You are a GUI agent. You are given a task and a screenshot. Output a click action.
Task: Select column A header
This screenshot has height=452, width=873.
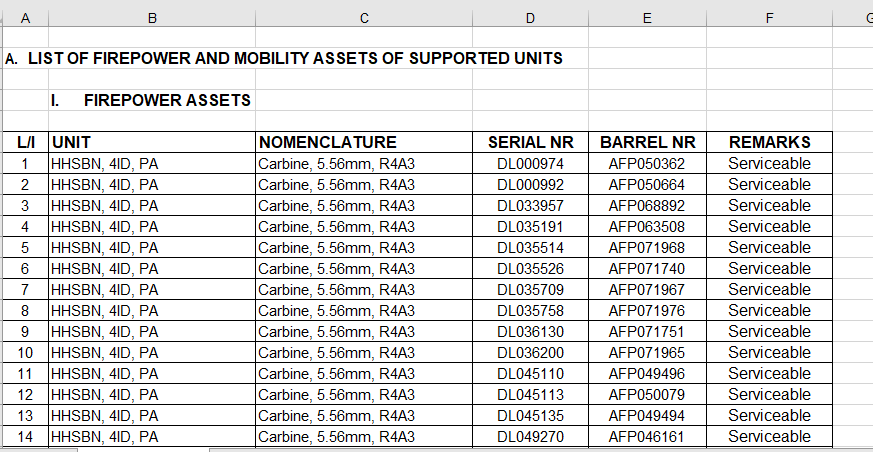pyautogui.click(x=25, y=18)
